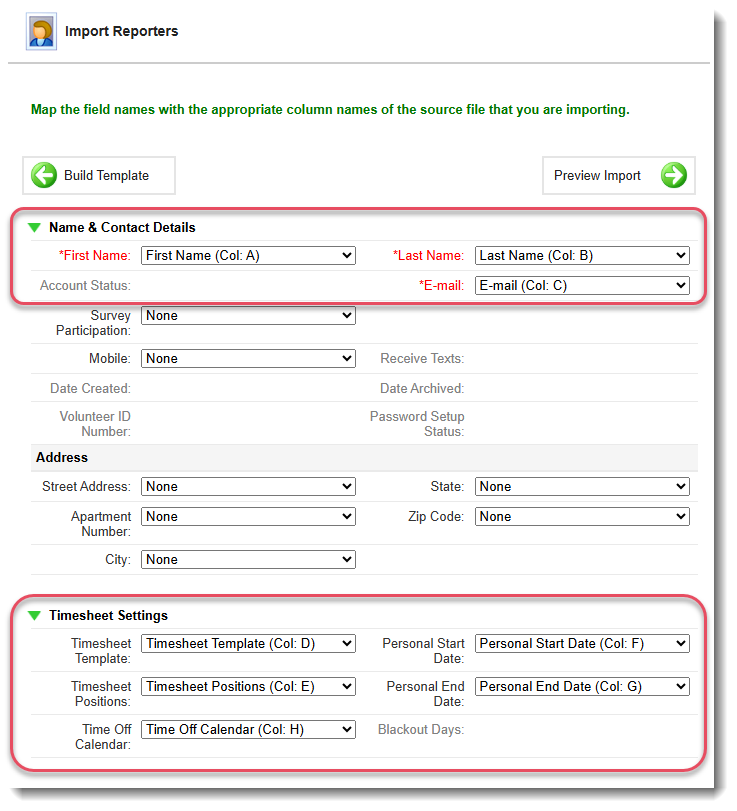Click the Import Reporters page title
Image resolution: width=737 pixels, height=811 pixels.
point(122,32)
